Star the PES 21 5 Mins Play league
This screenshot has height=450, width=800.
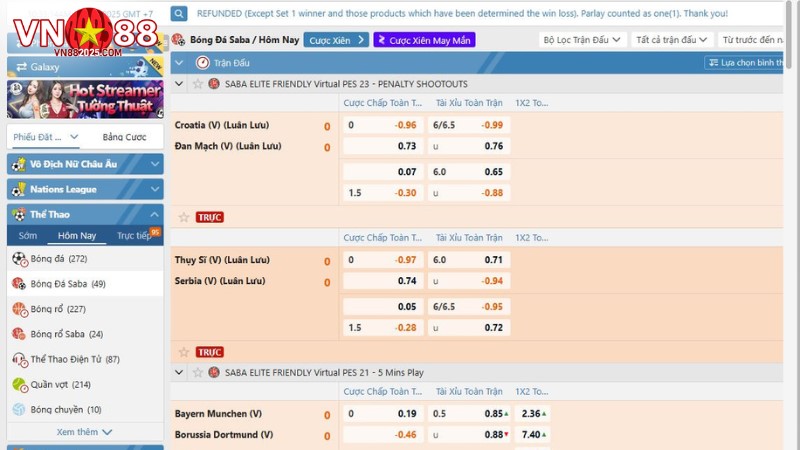click(197, 372)
